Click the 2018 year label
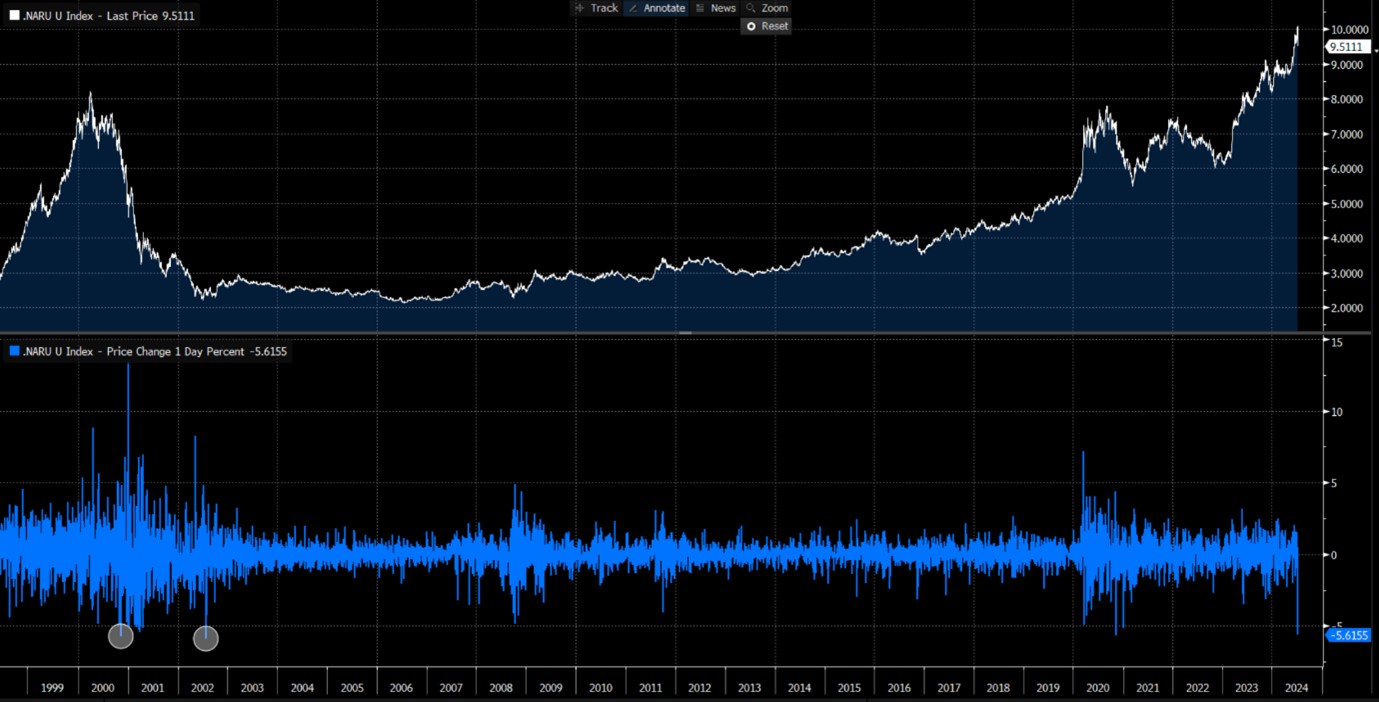Image resolution: width=1379 pixels, height=702 pixels. [999, 688]
